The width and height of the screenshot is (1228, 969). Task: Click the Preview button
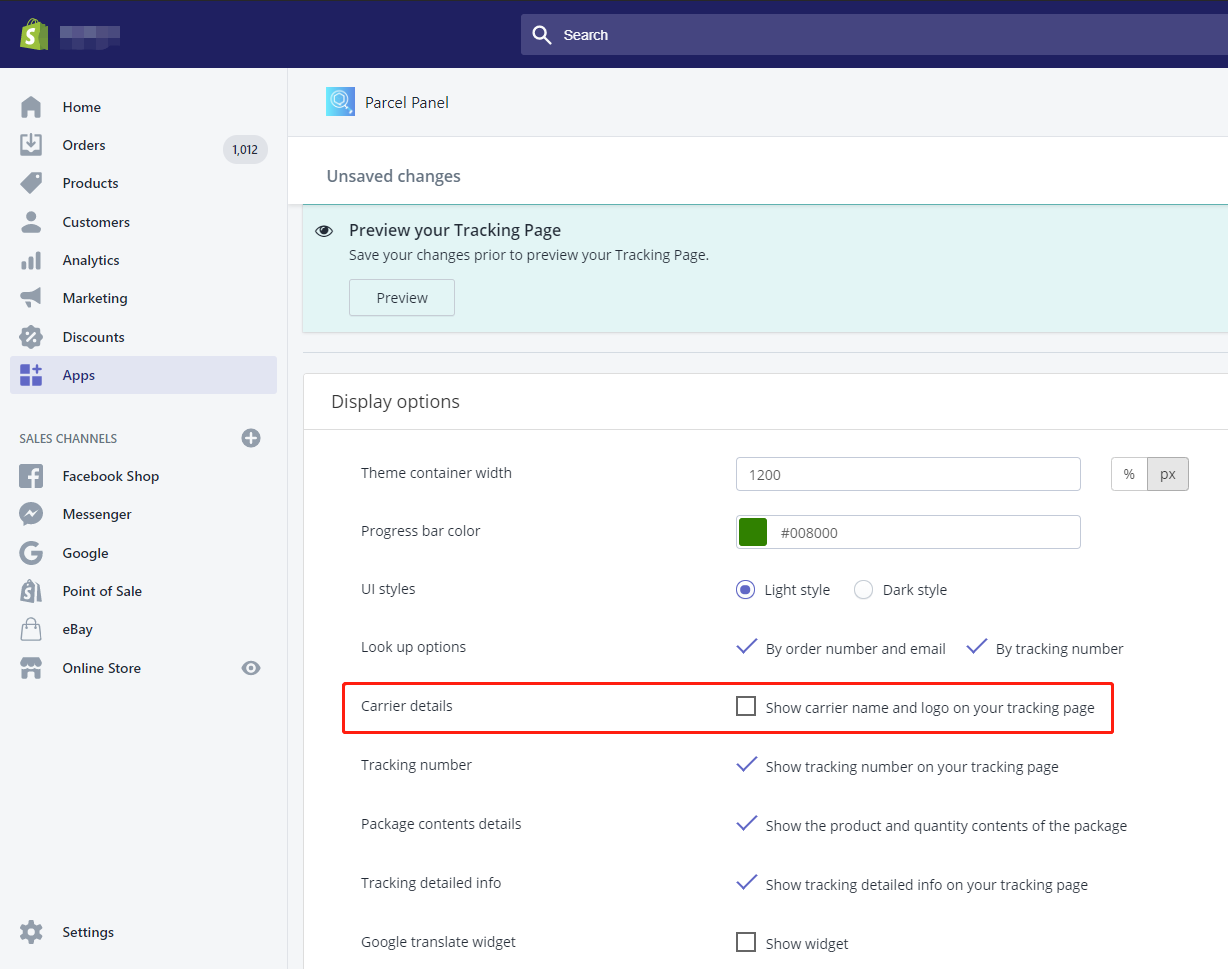[402, 298]
